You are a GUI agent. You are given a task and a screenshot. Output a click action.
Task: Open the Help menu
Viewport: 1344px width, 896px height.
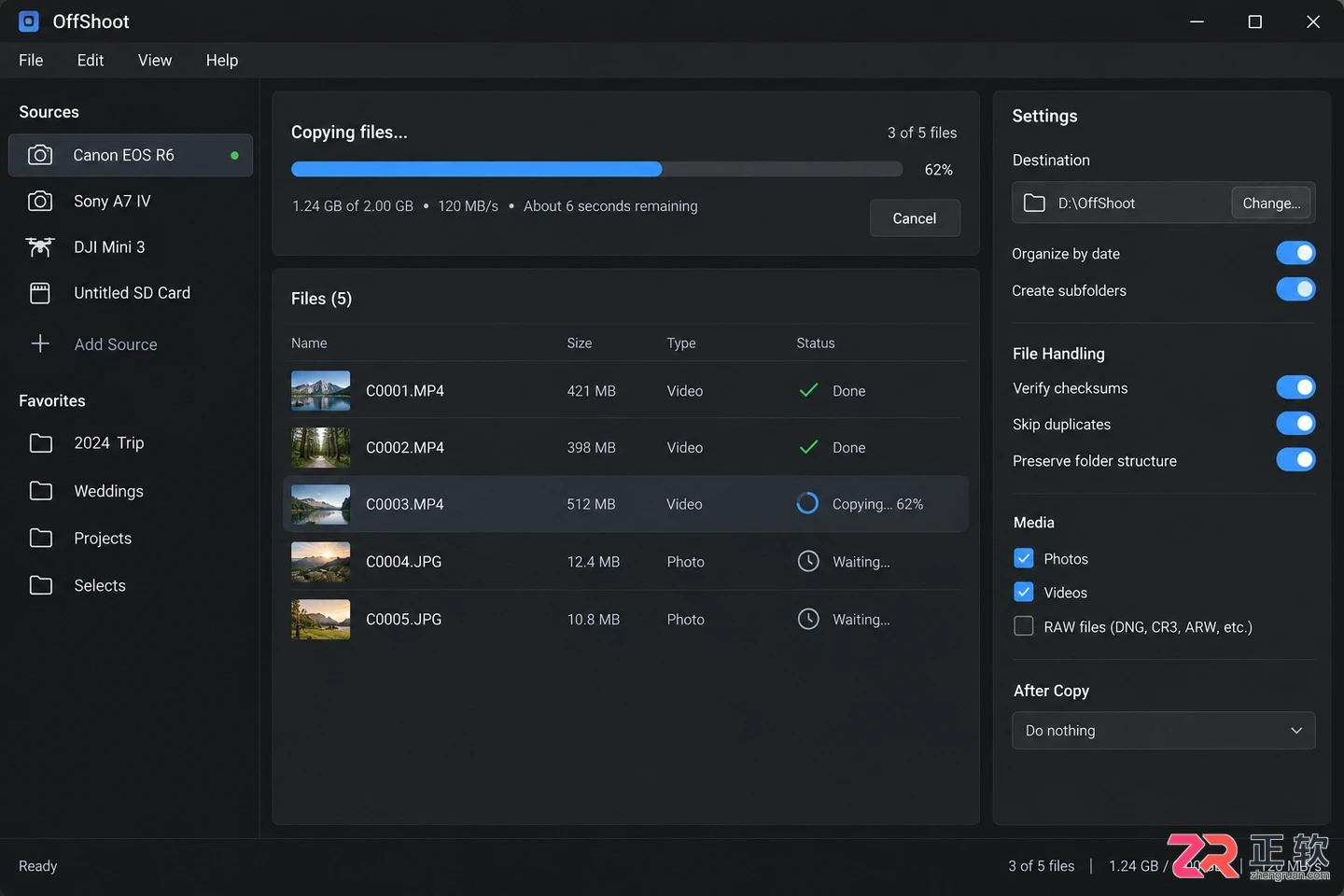(222, 60)
